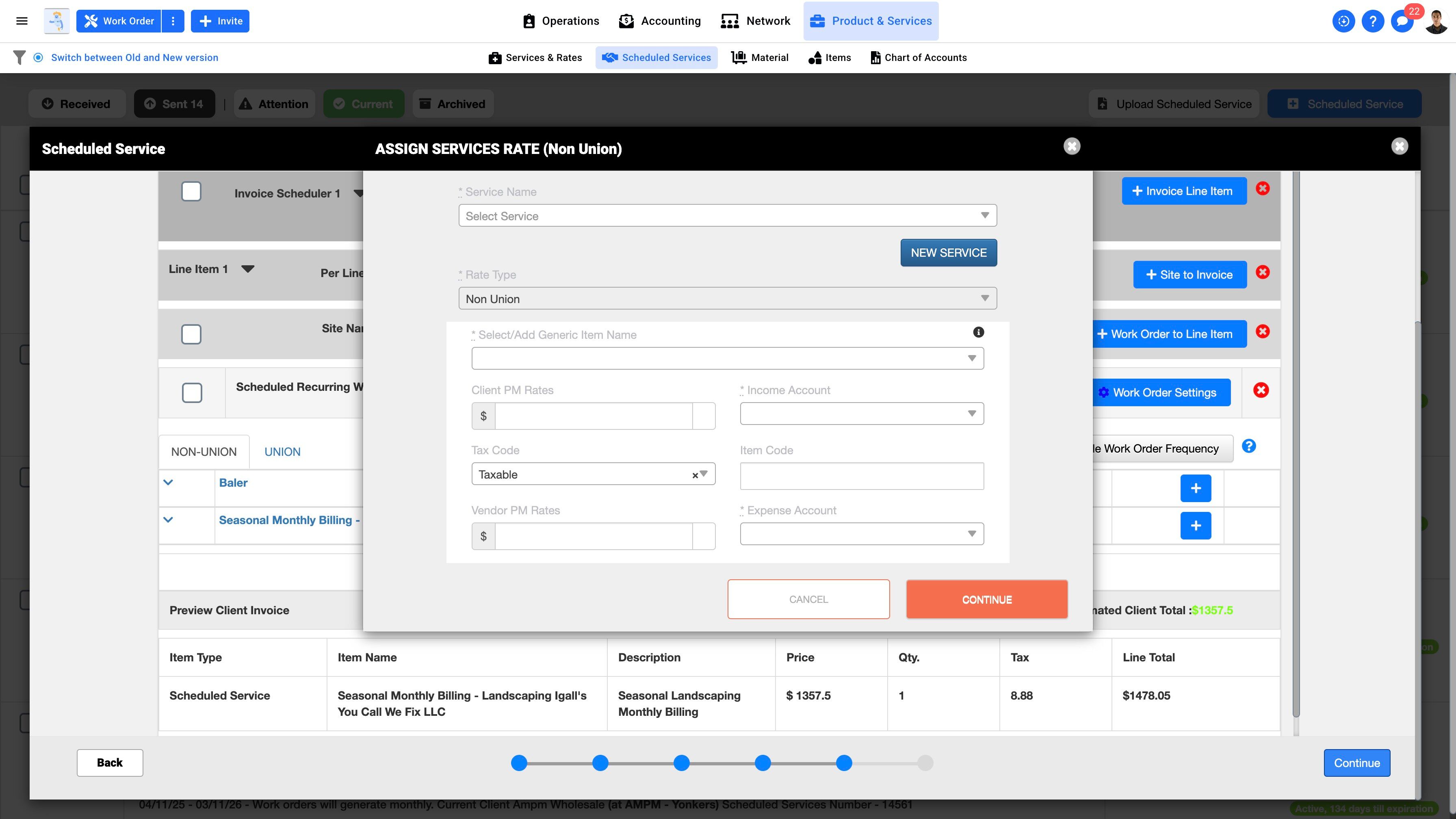
Task: Expand the Baler row chevron
Action: point(168,483)
